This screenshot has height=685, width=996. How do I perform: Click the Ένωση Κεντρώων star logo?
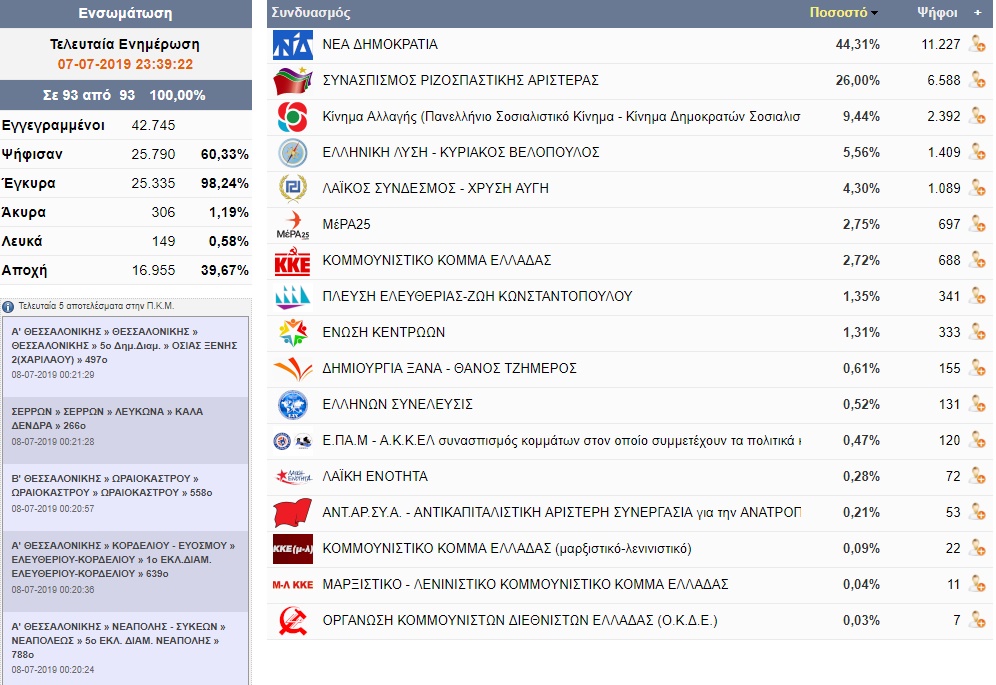(x=293, y=333)
